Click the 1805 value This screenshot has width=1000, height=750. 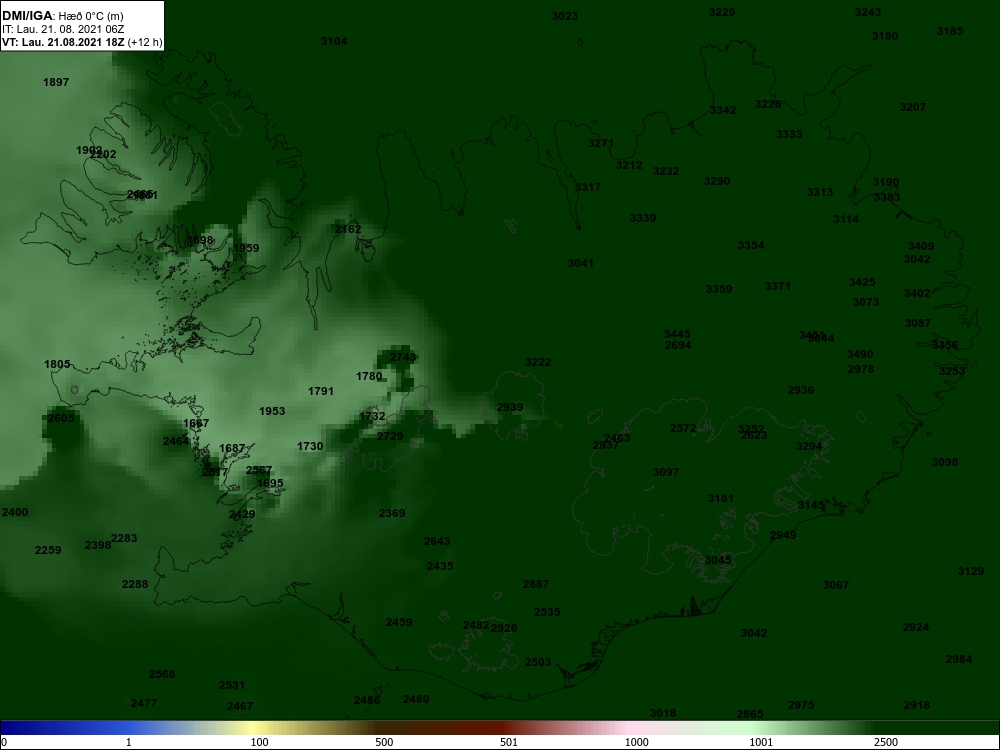[57, 364]
